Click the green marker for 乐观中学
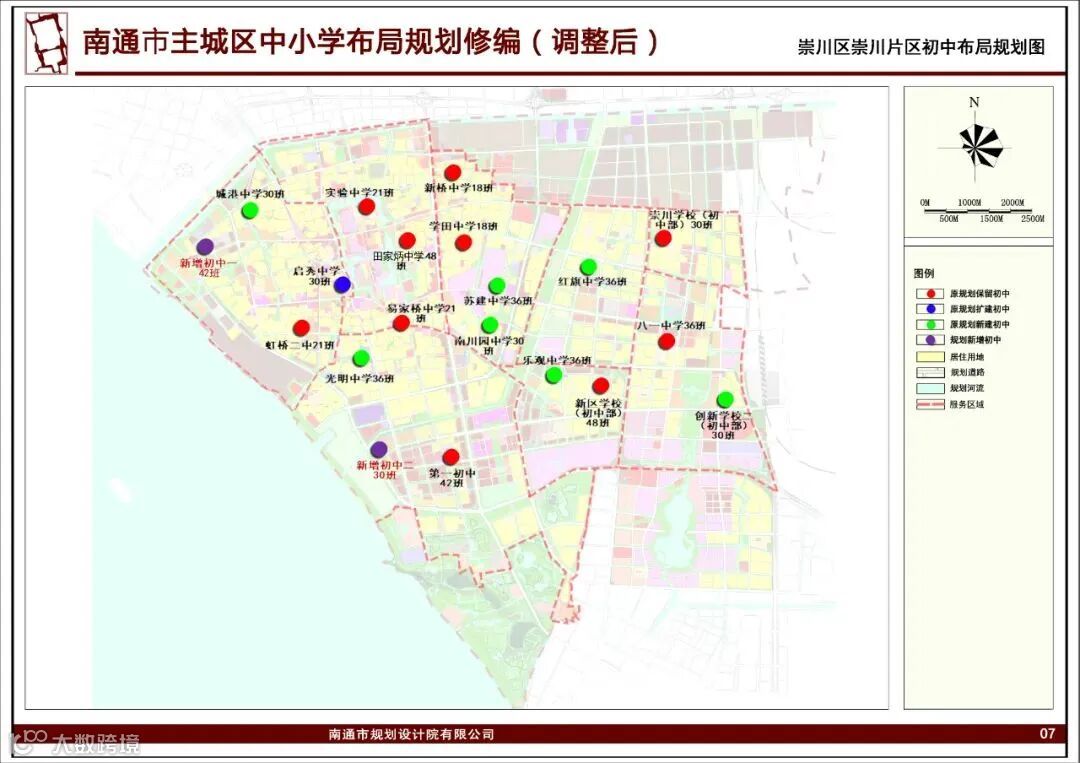 tap(554, 375)
